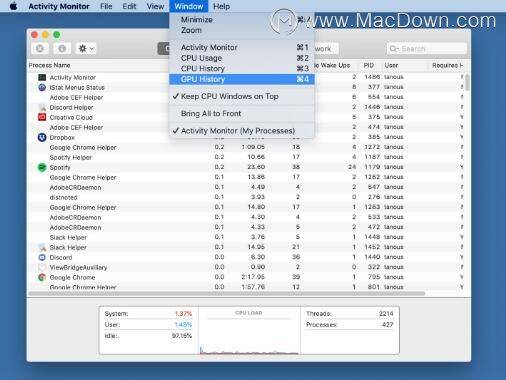
Task: Sort by PID column header
Action: point(368,65)
